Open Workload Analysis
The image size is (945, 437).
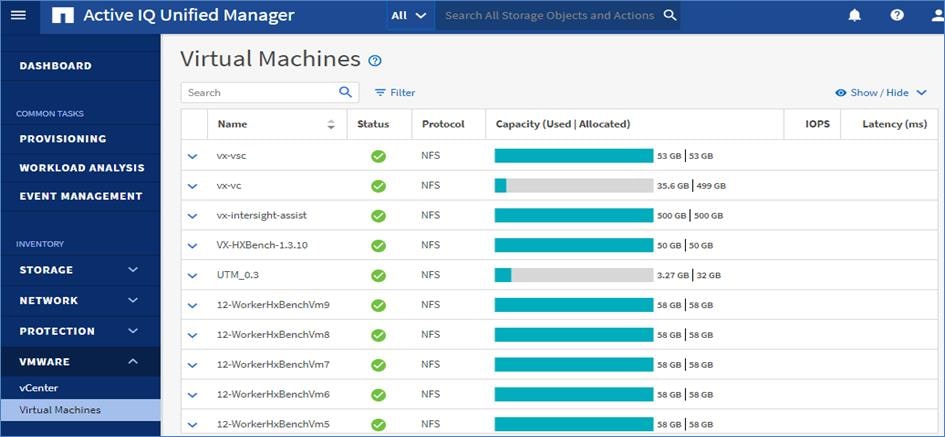(82, 168)
